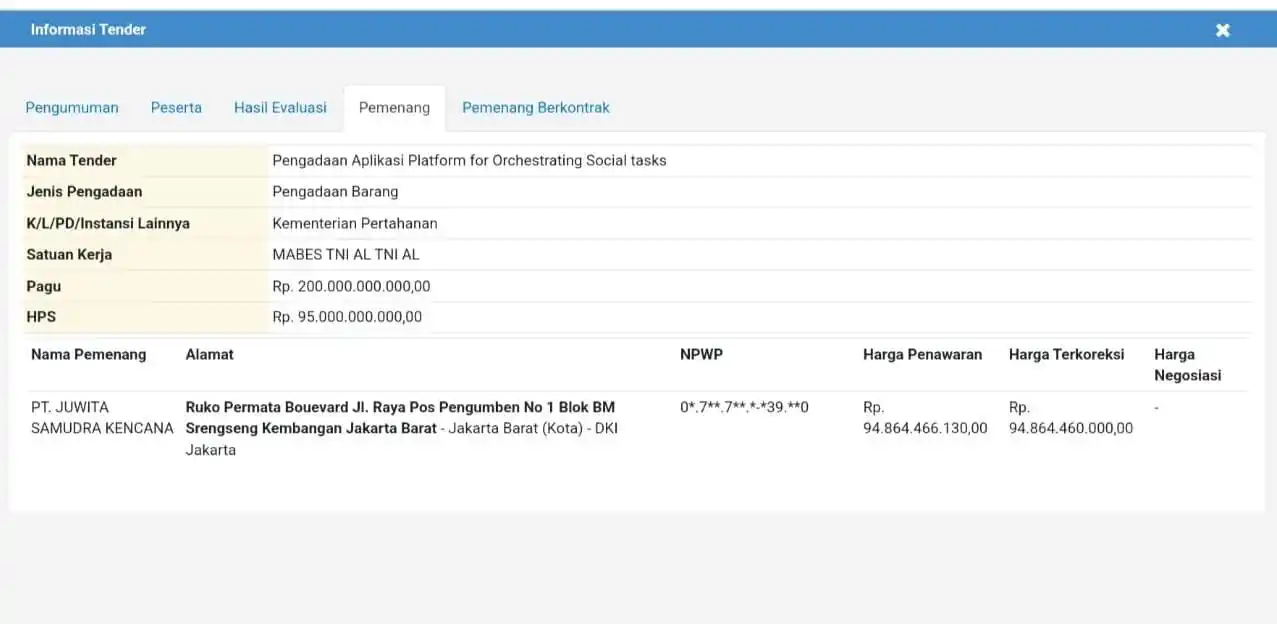Viewport: 1277px width, 624px height.
Task: Click the Informasi Tender dialog title
Action: pyautogui.click(x=88, y=30)
